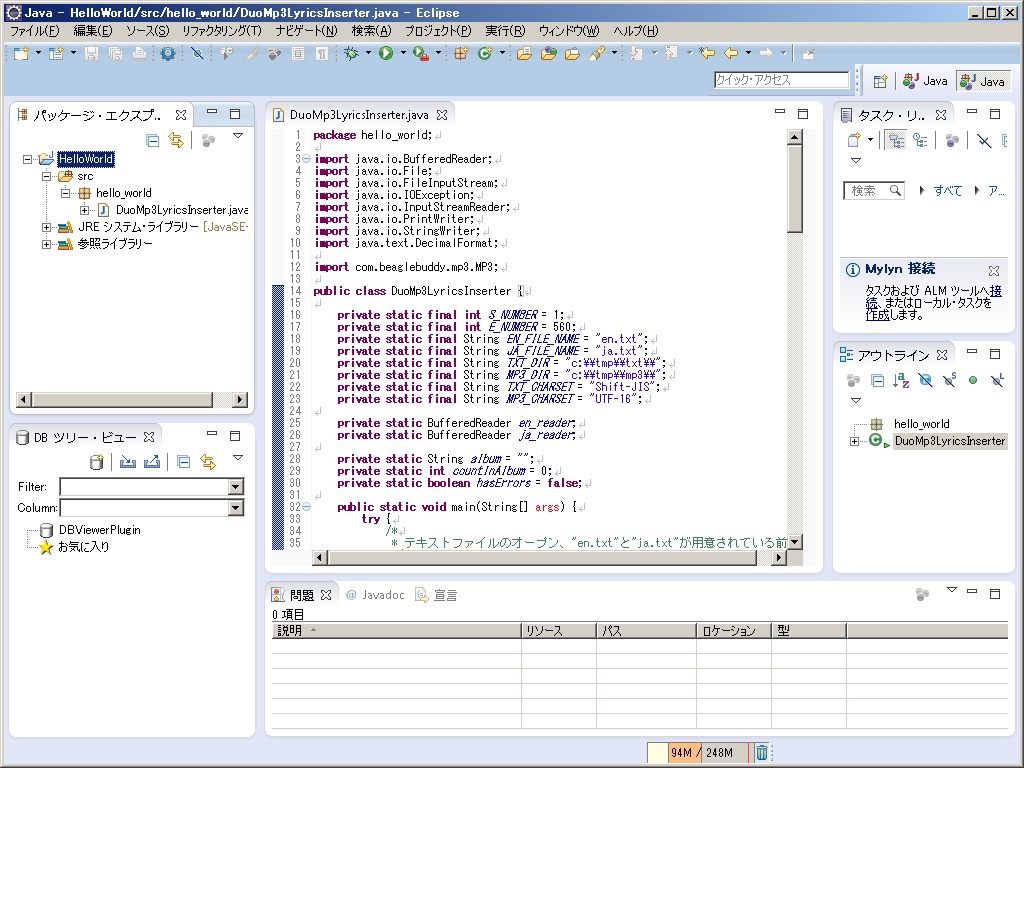Image resolution: width=1024 pixels, height=900 pixels.
Task: Click 接続 link in Mylyn panel
Action: point(995,291)
